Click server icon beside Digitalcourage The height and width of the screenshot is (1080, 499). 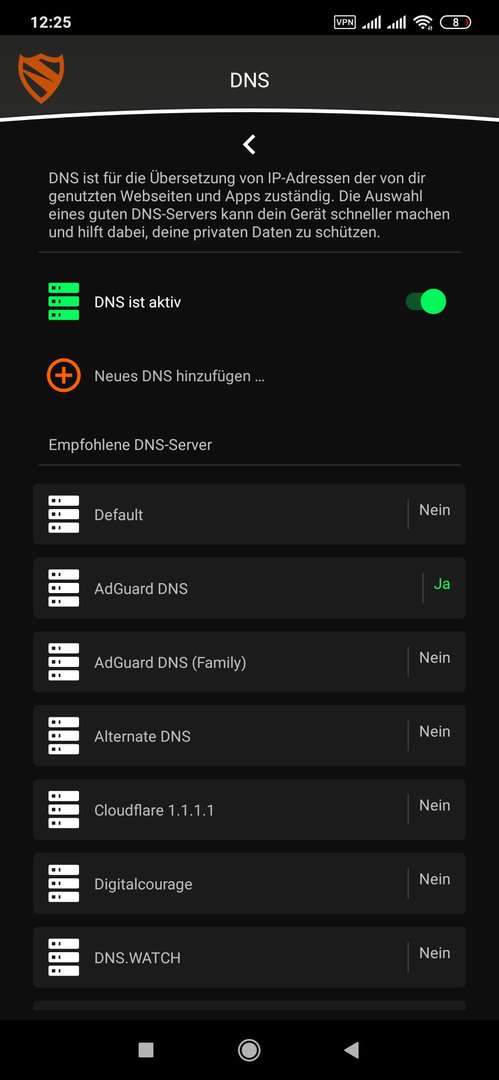[63, 883]
